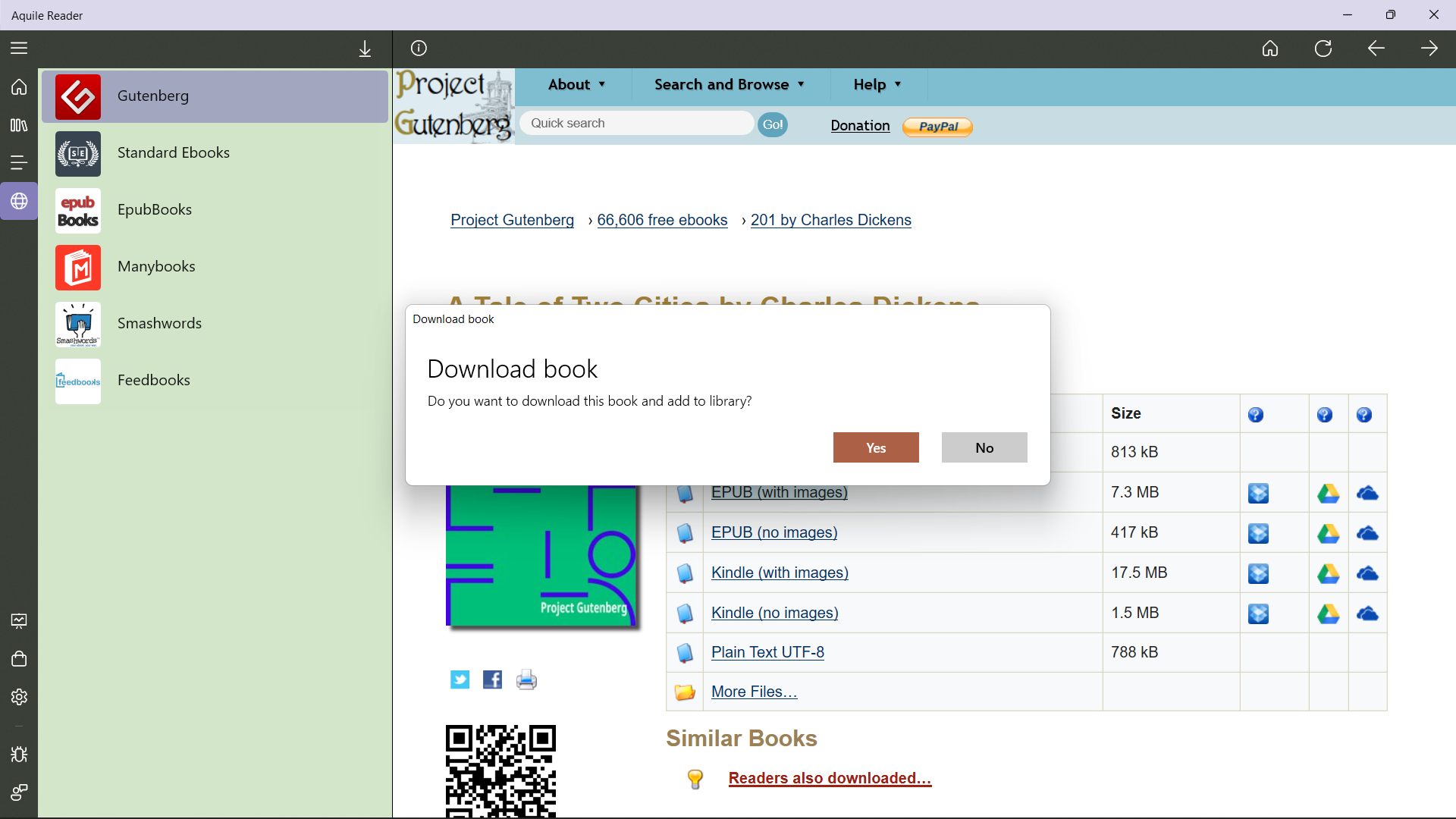1456x819 pixels.
Task: Decline download with No button
Action: [984, 448]
